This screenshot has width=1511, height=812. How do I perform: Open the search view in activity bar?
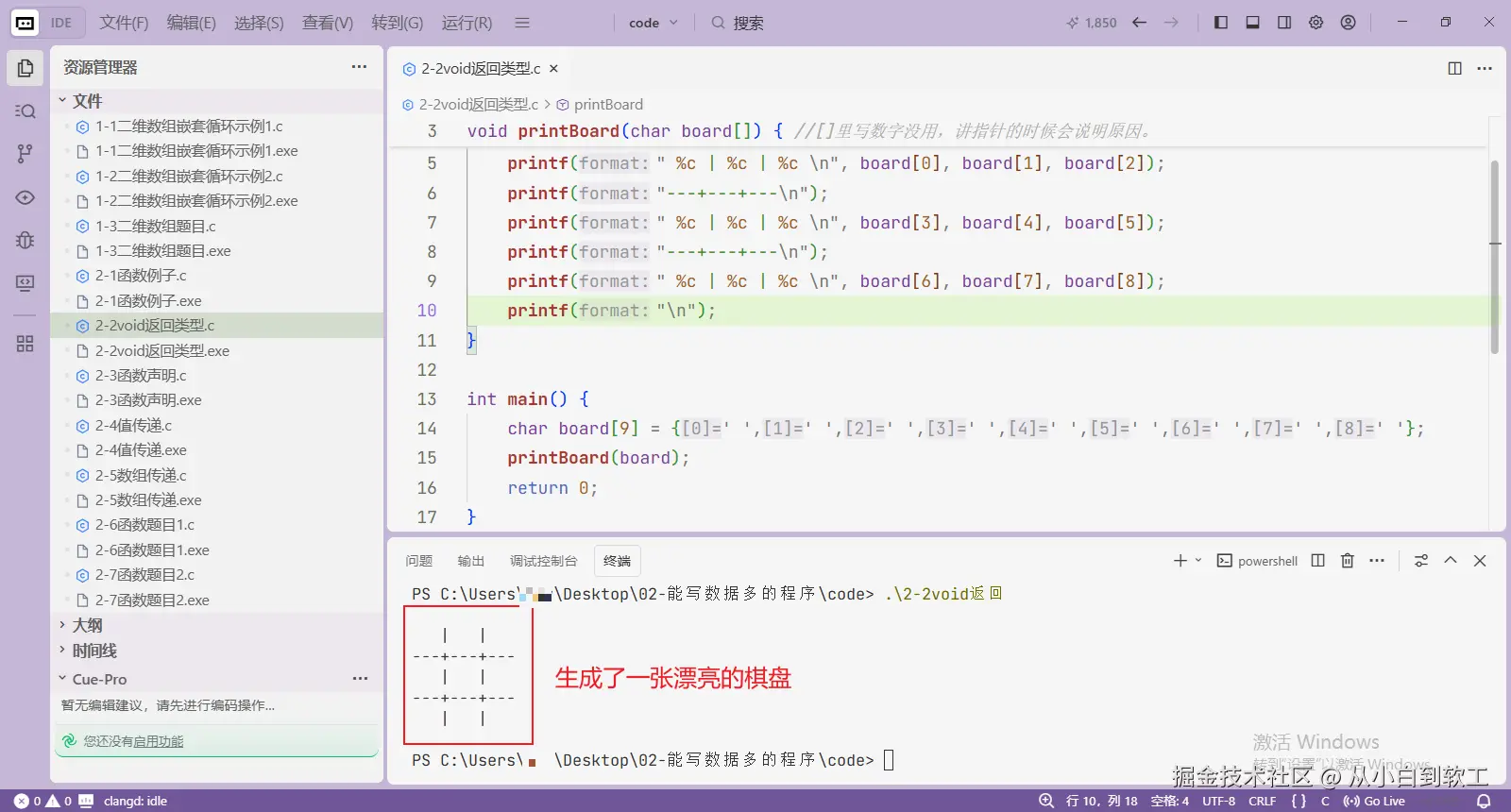tap(25, 110)
